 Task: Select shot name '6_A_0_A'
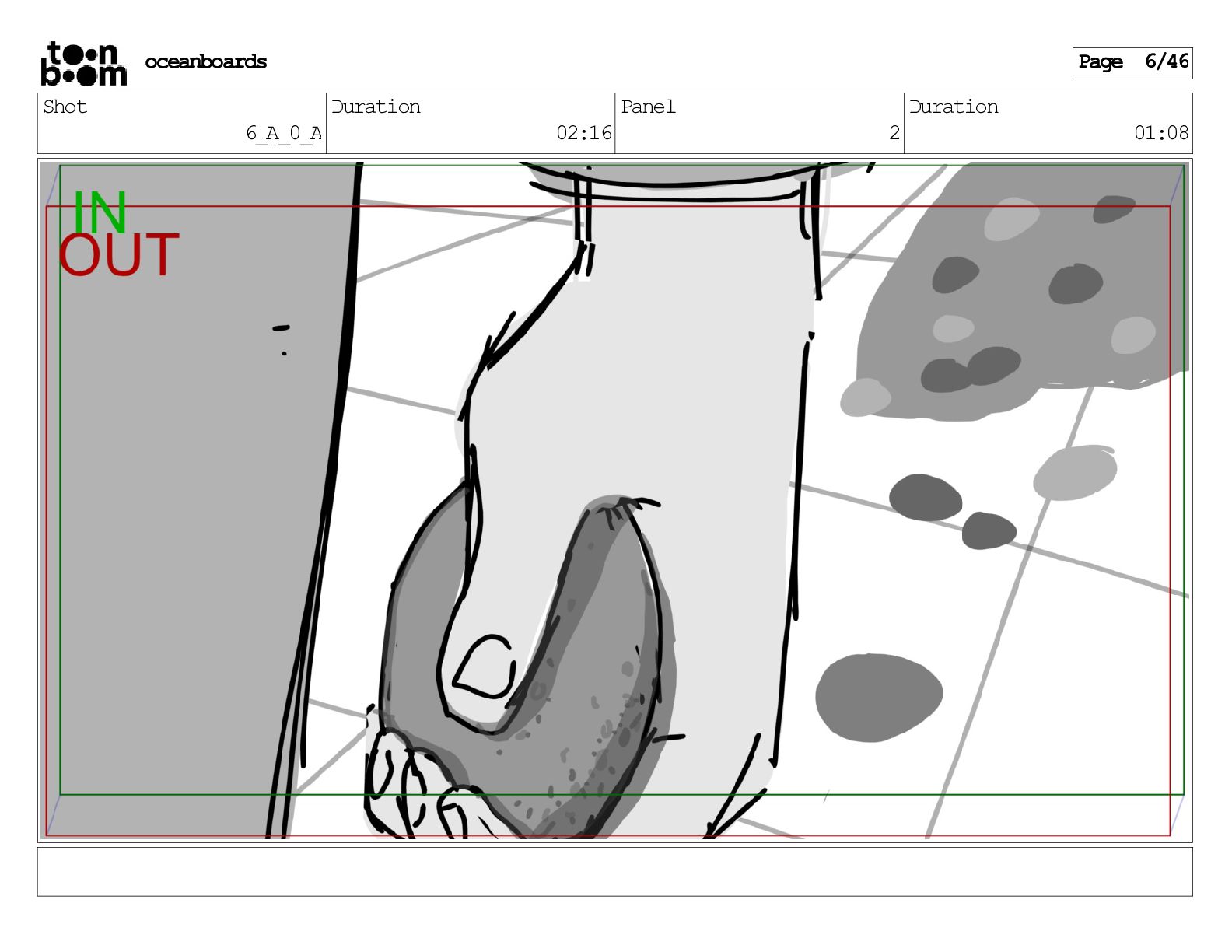point(284,133)
